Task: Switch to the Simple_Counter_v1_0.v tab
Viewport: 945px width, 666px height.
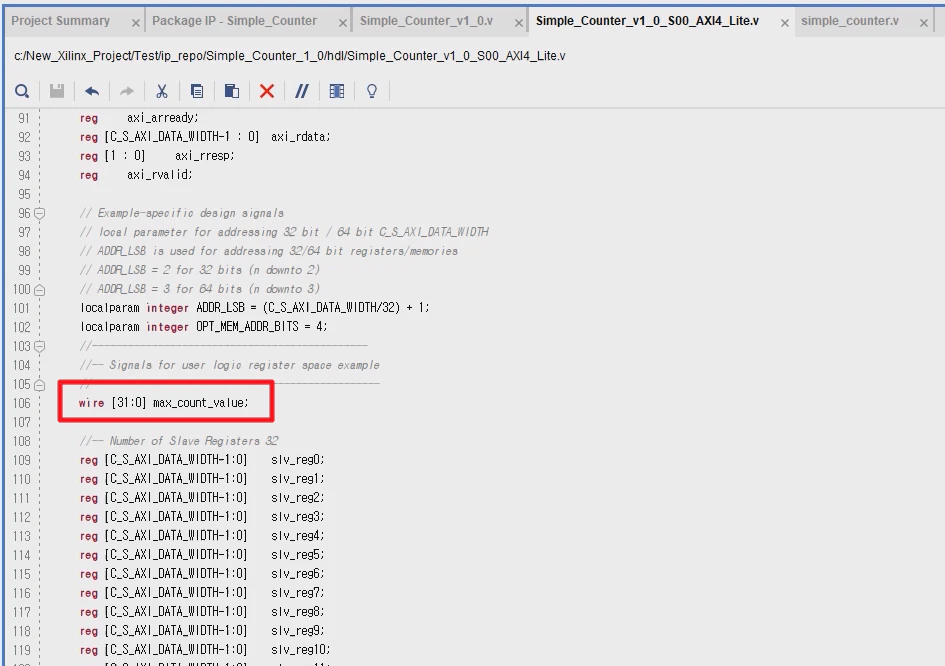Action: [426, 21]
